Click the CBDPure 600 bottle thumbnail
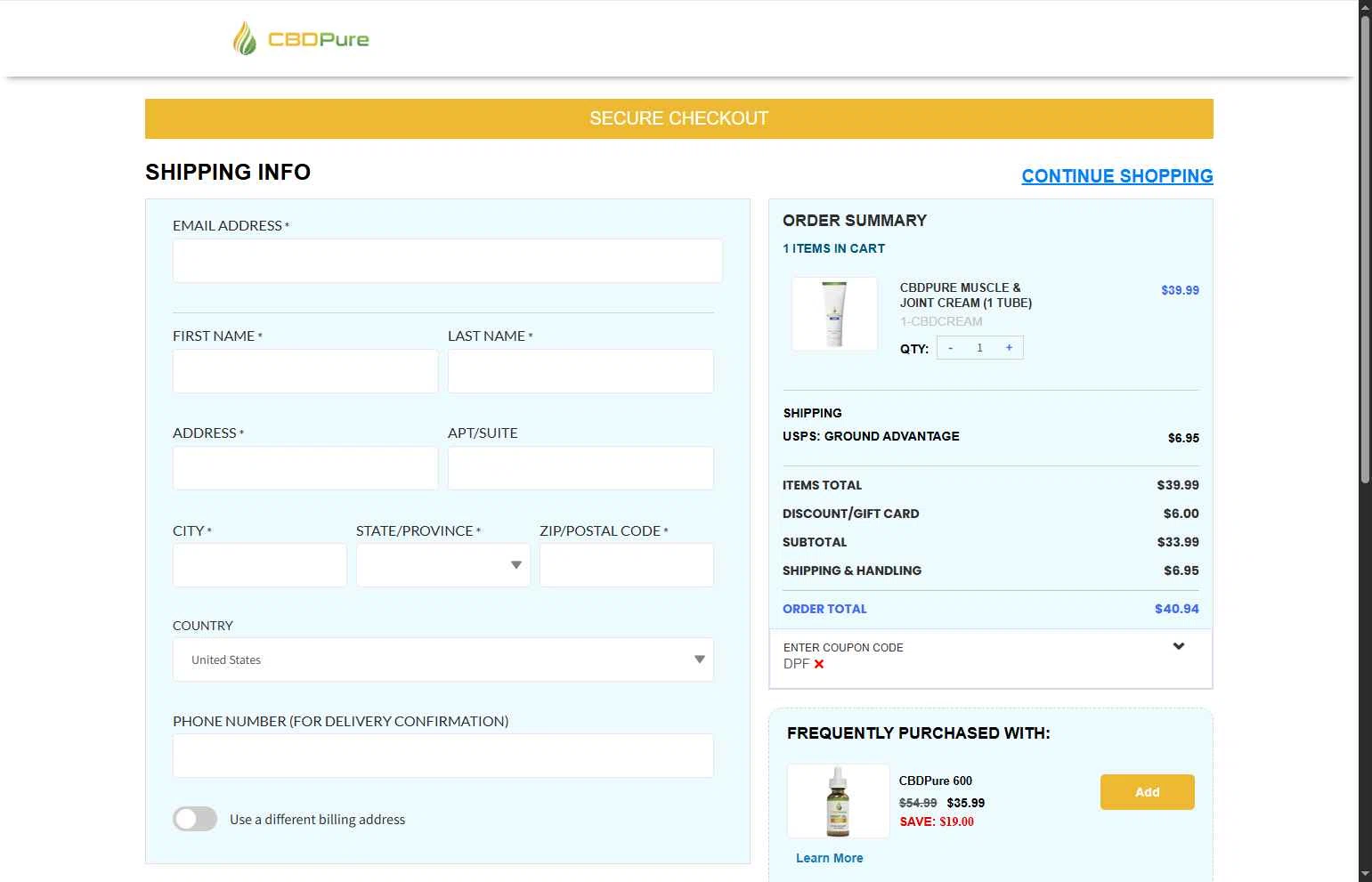Image resolution: width=1372 pixels, height=882 pixels. (838, 801)
